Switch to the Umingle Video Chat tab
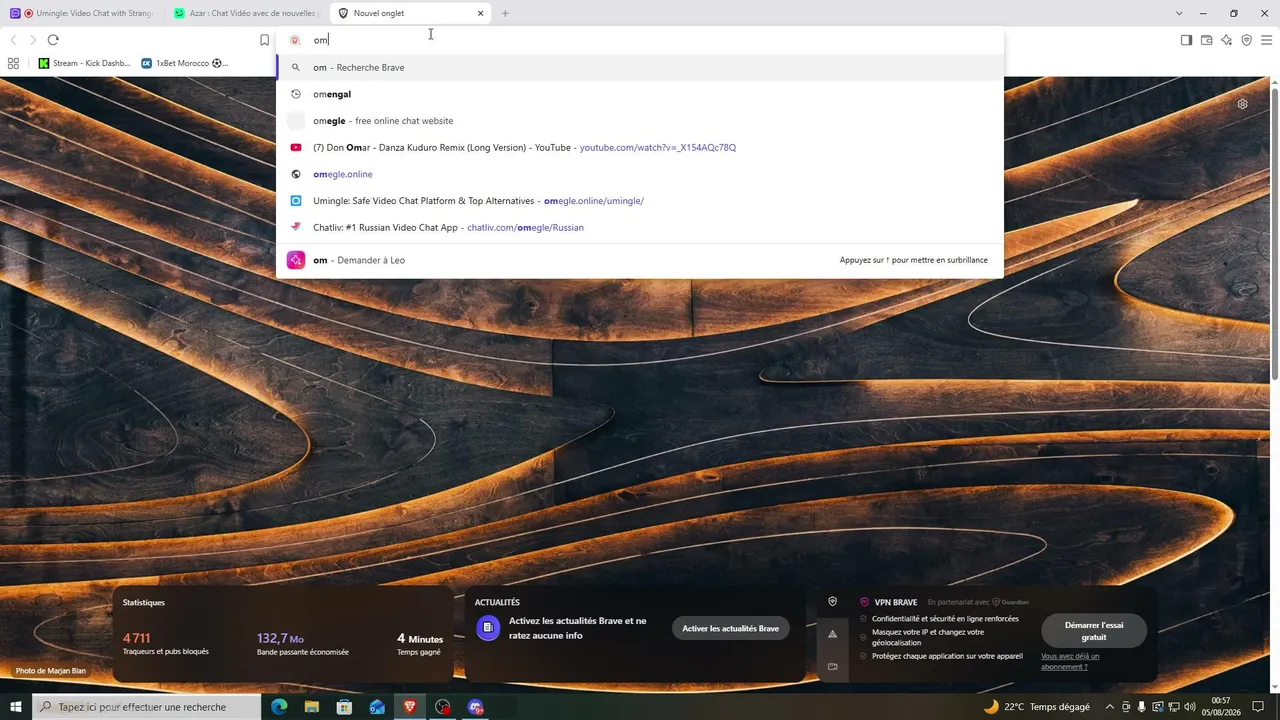 click(82, 14)
